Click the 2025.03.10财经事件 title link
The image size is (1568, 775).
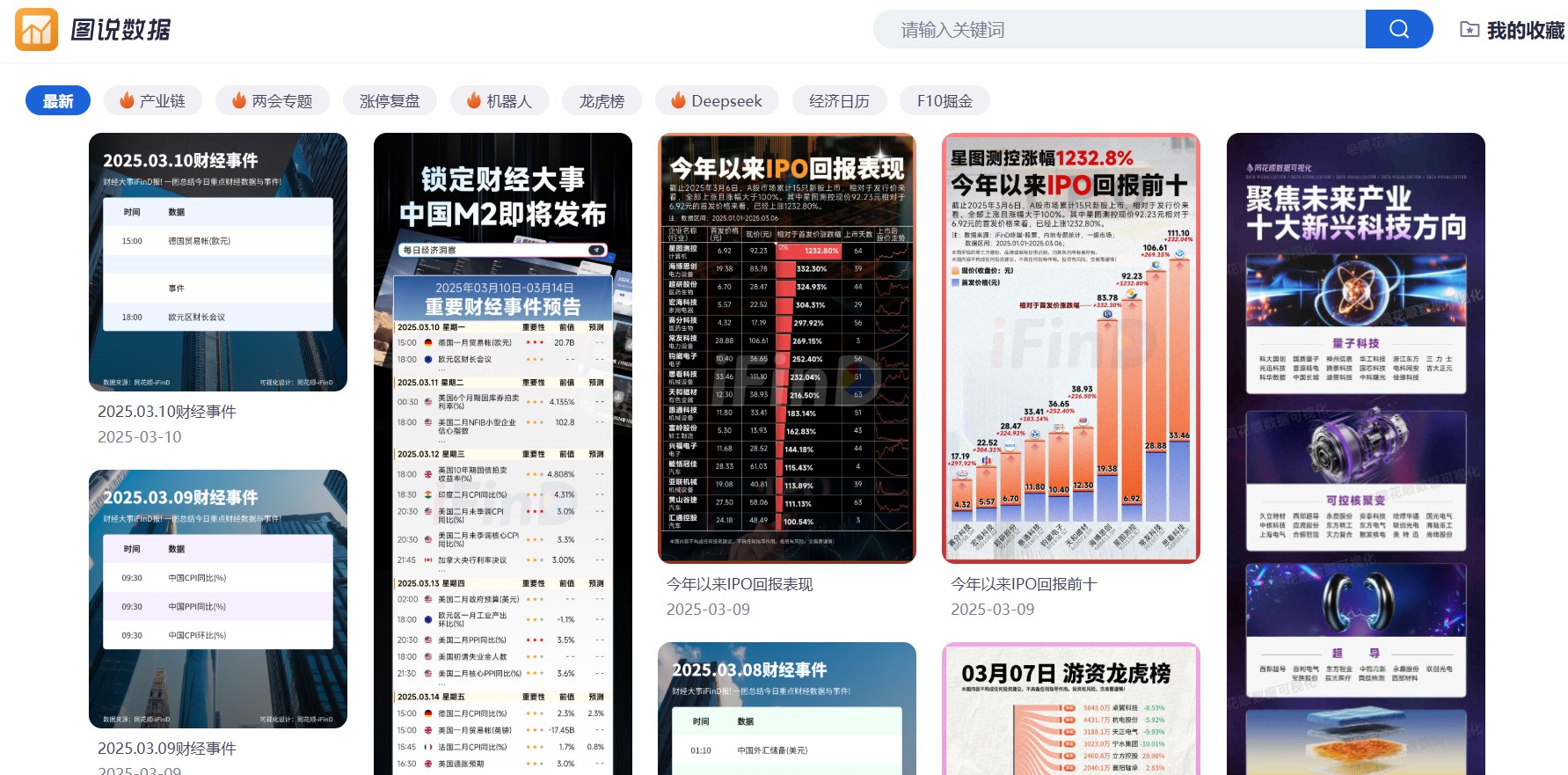(167, 412)
